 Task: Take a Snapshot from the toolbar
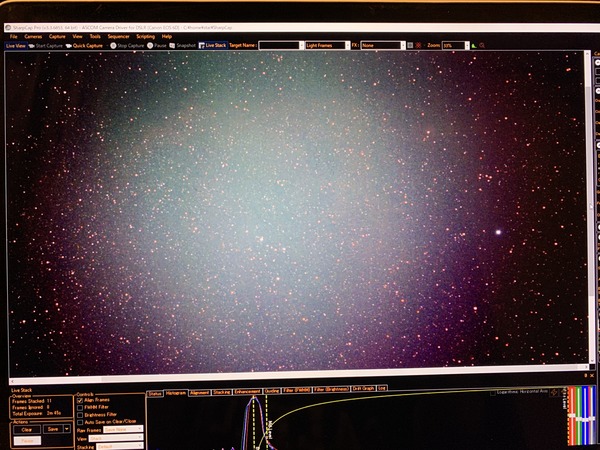tap(183, 46)
